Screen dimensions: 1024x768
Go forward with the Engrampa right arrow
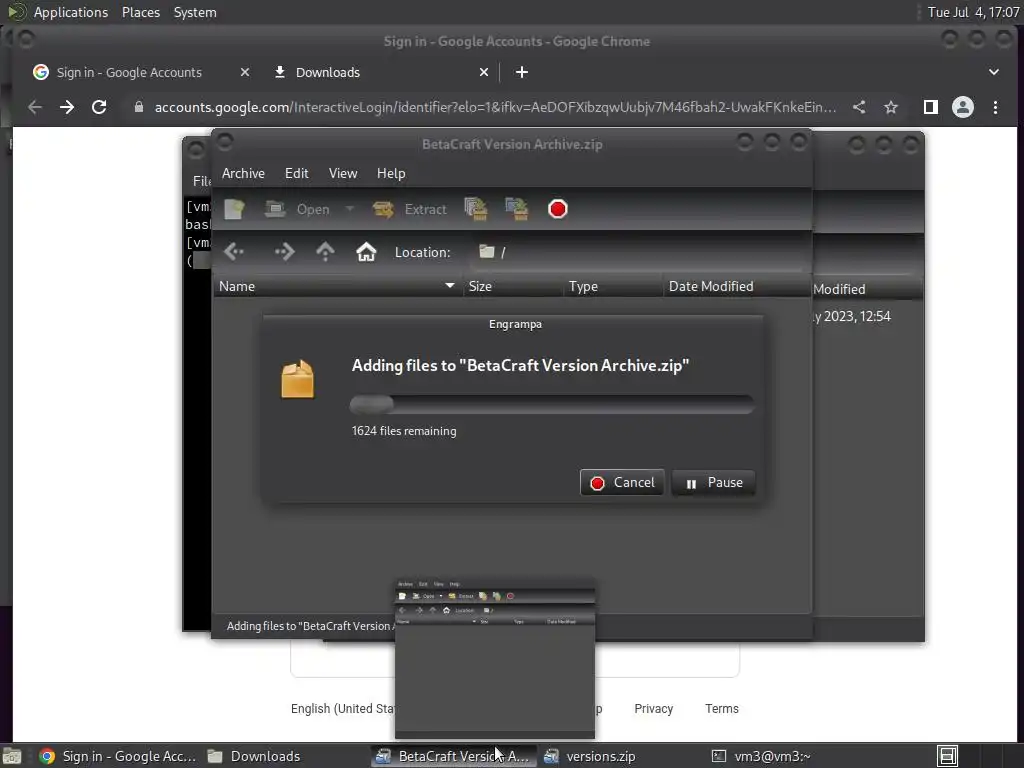[283, 252]
